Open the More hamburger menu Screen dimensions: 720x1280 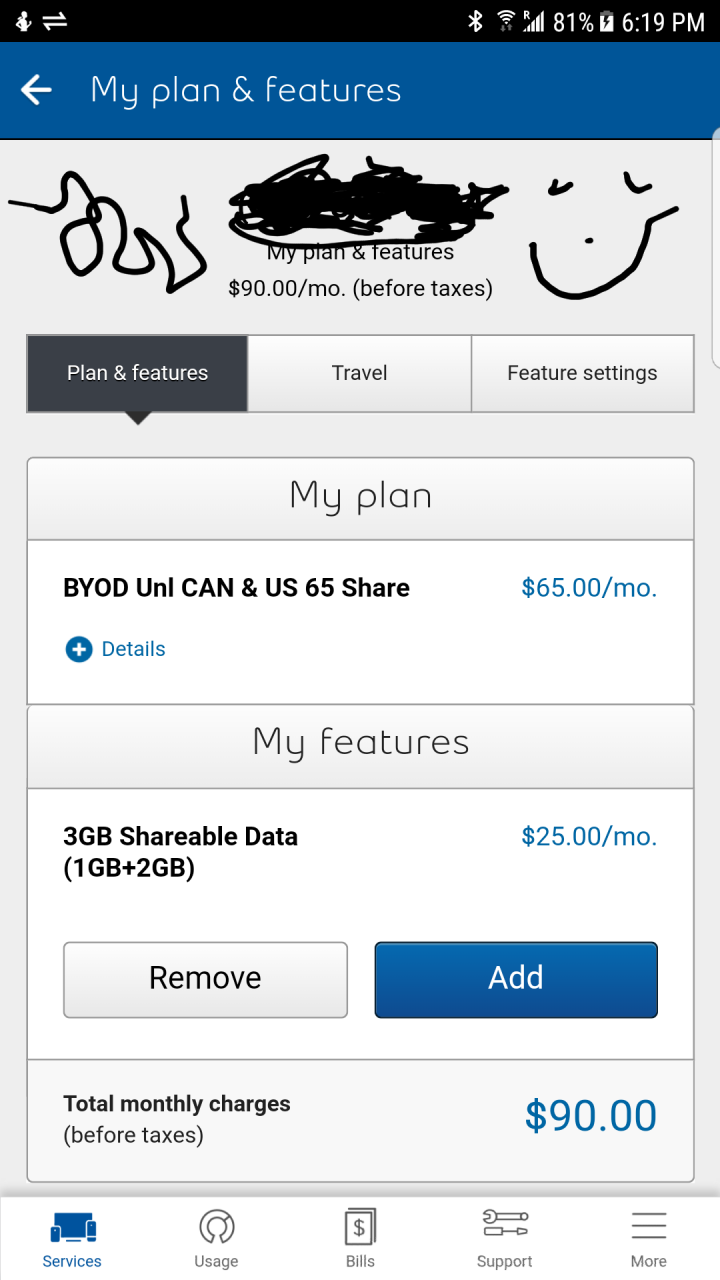648,1227
